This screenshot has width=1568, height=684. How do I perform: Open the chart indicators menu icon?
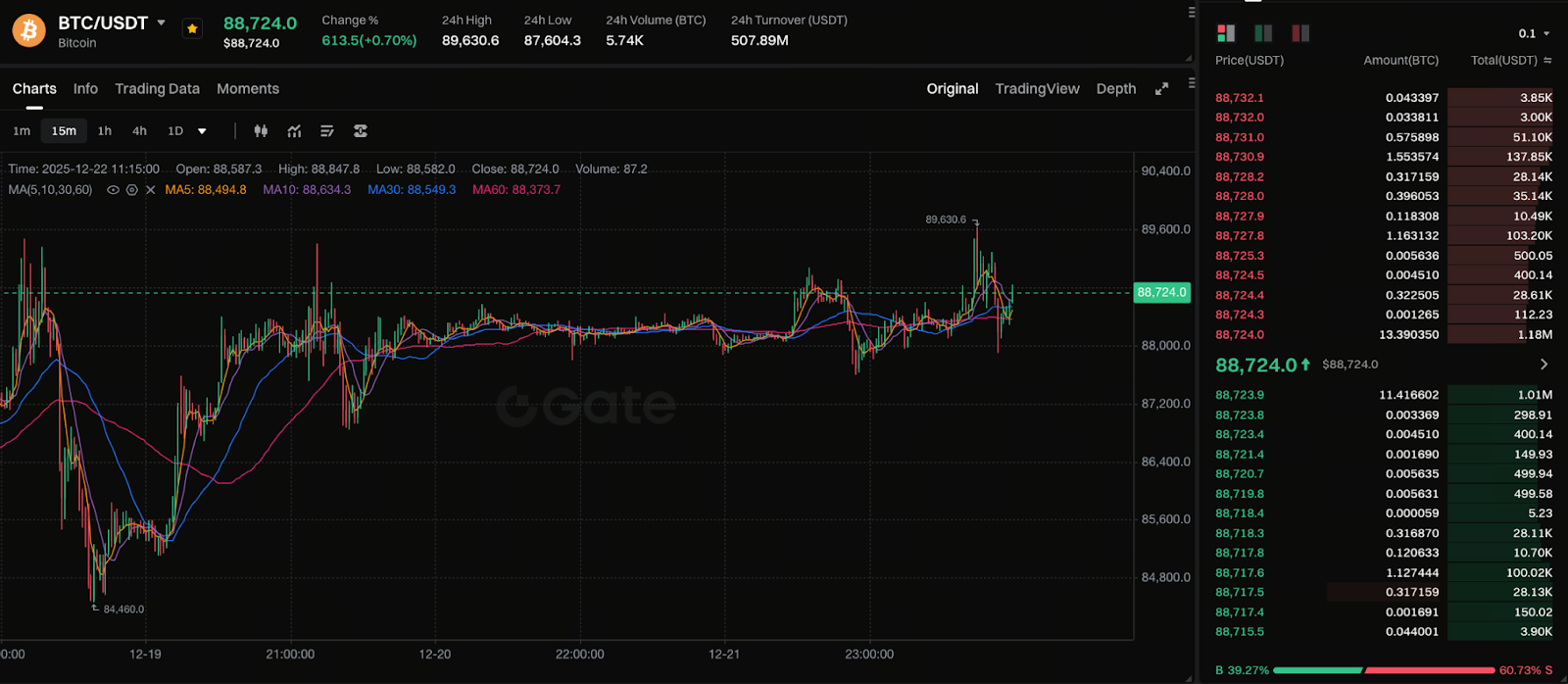(294, 130)
